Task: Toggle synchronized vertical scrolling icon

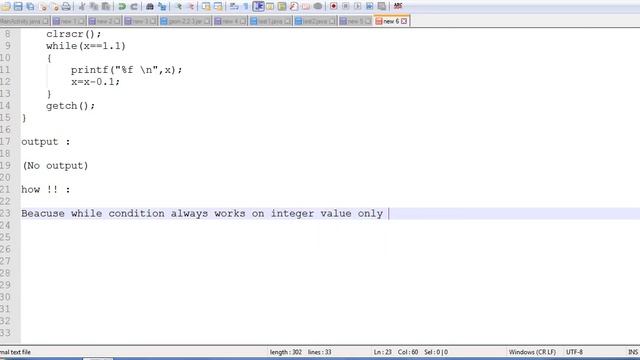Action: click(206, 7)
